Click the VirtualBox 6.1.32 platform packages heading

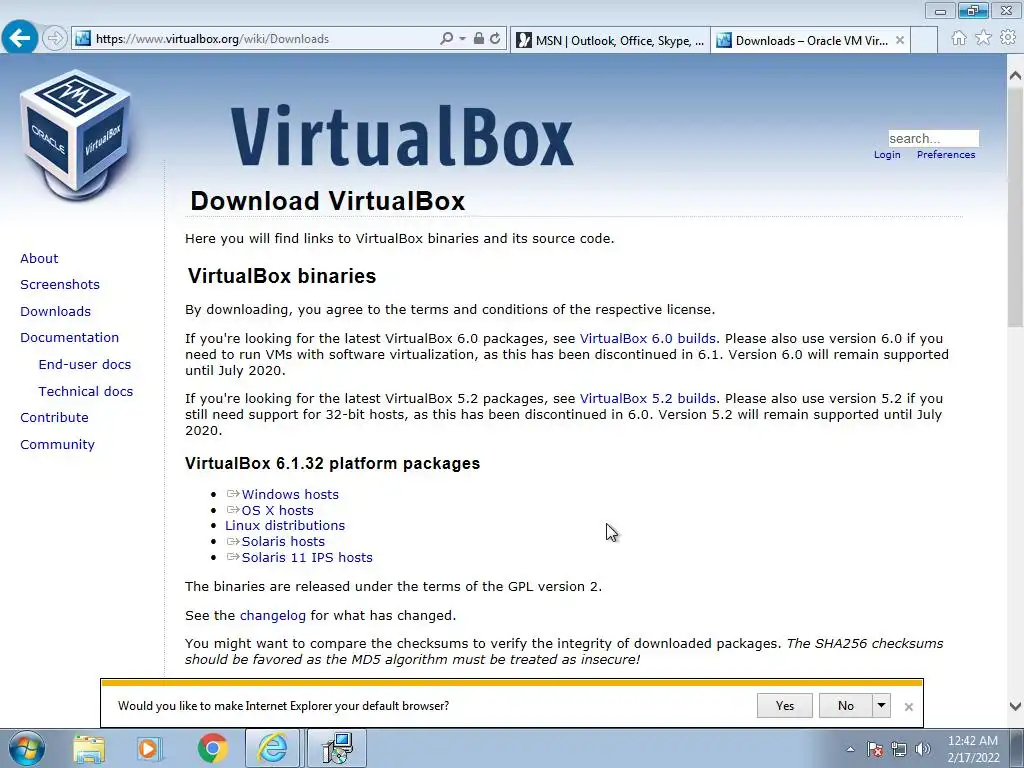(x=332, y=463)
